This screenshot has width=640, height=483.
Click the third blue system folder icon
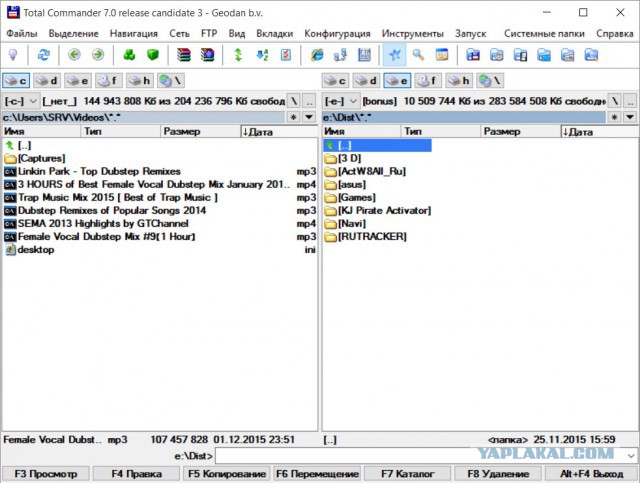coord(520,55)
